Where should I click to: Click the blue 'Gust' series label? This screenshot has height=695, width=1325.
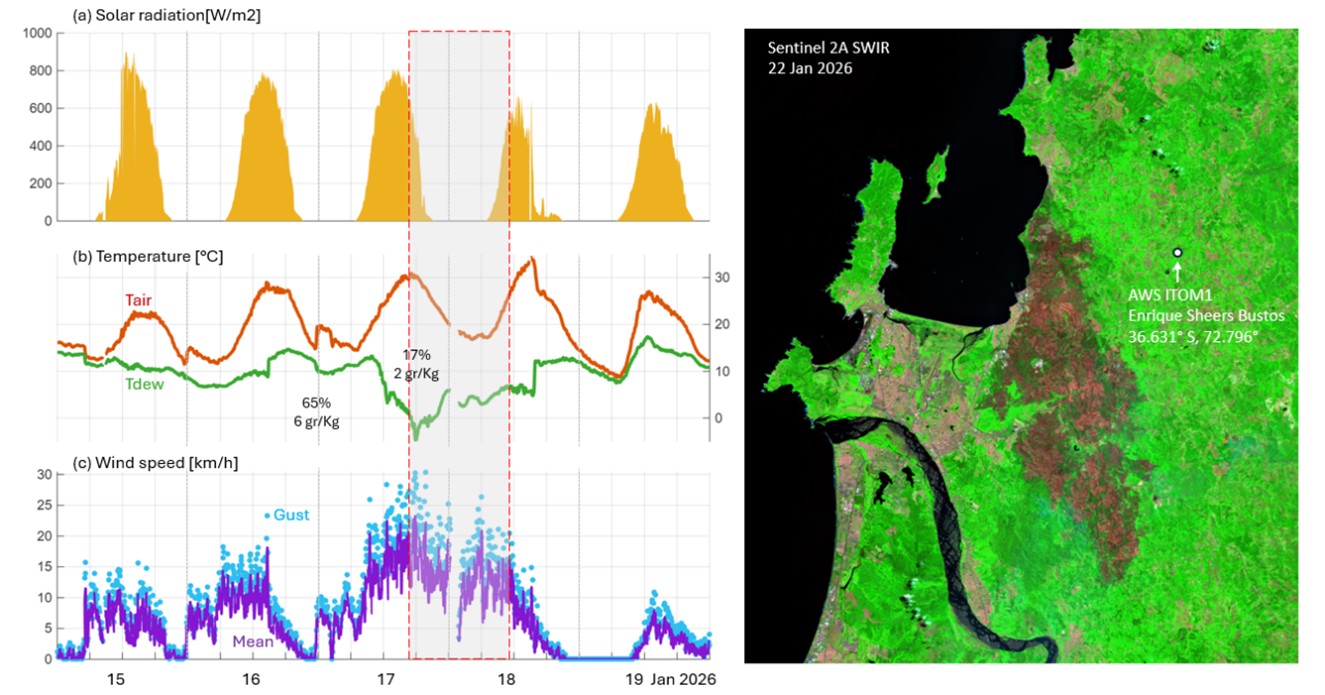[x=292, y=514]
